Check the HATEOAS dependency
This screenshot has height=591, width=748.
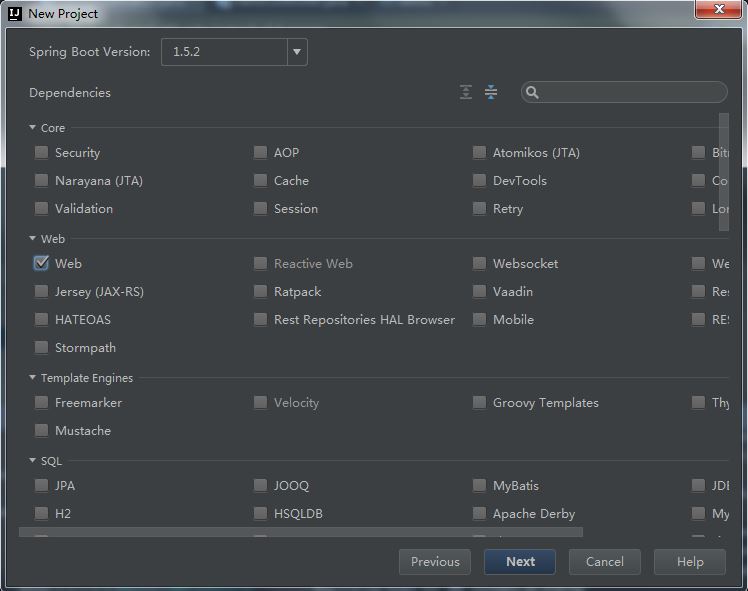(42, 320)
